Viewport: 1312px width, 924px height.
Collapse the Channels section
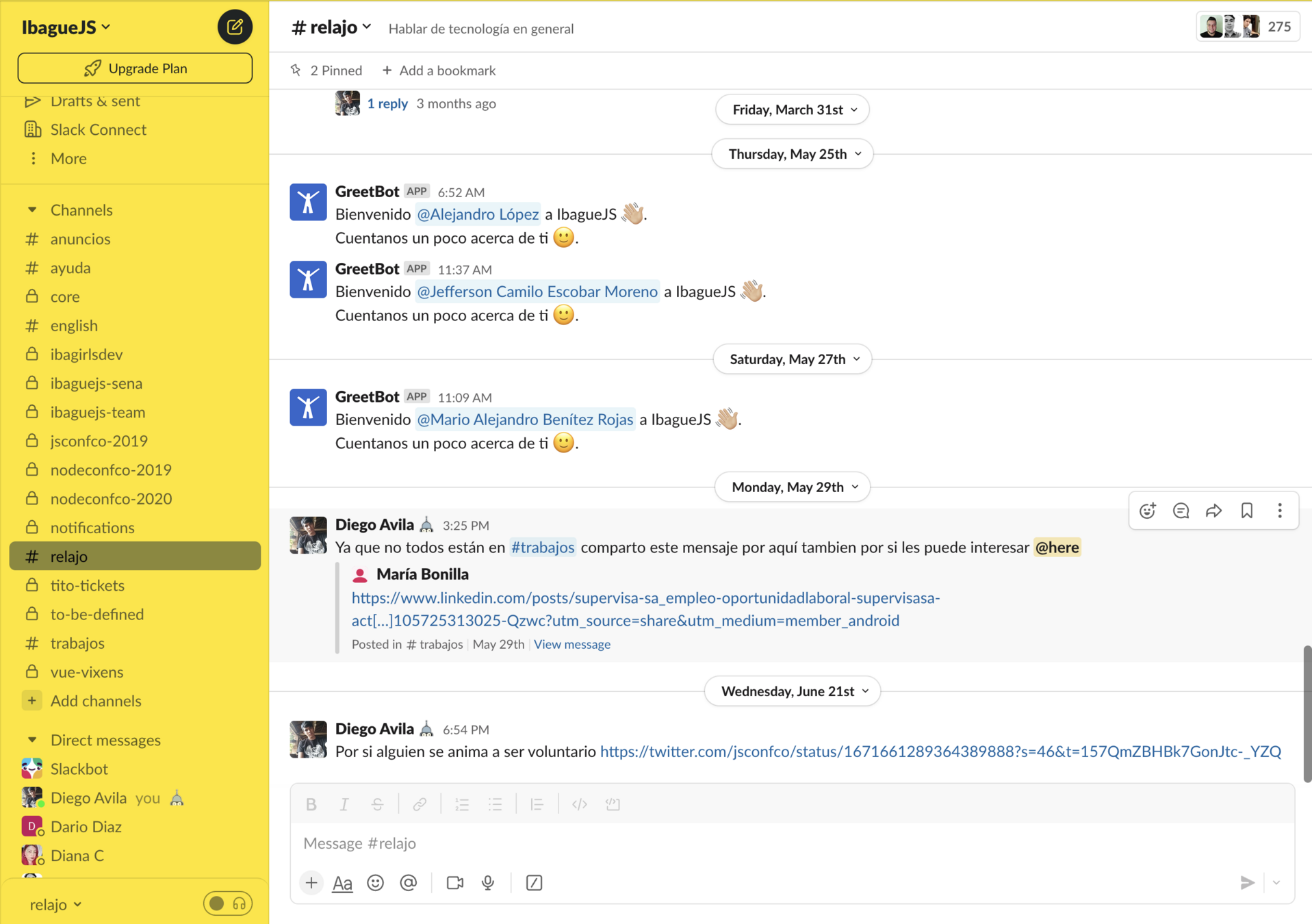coord(32,210)
